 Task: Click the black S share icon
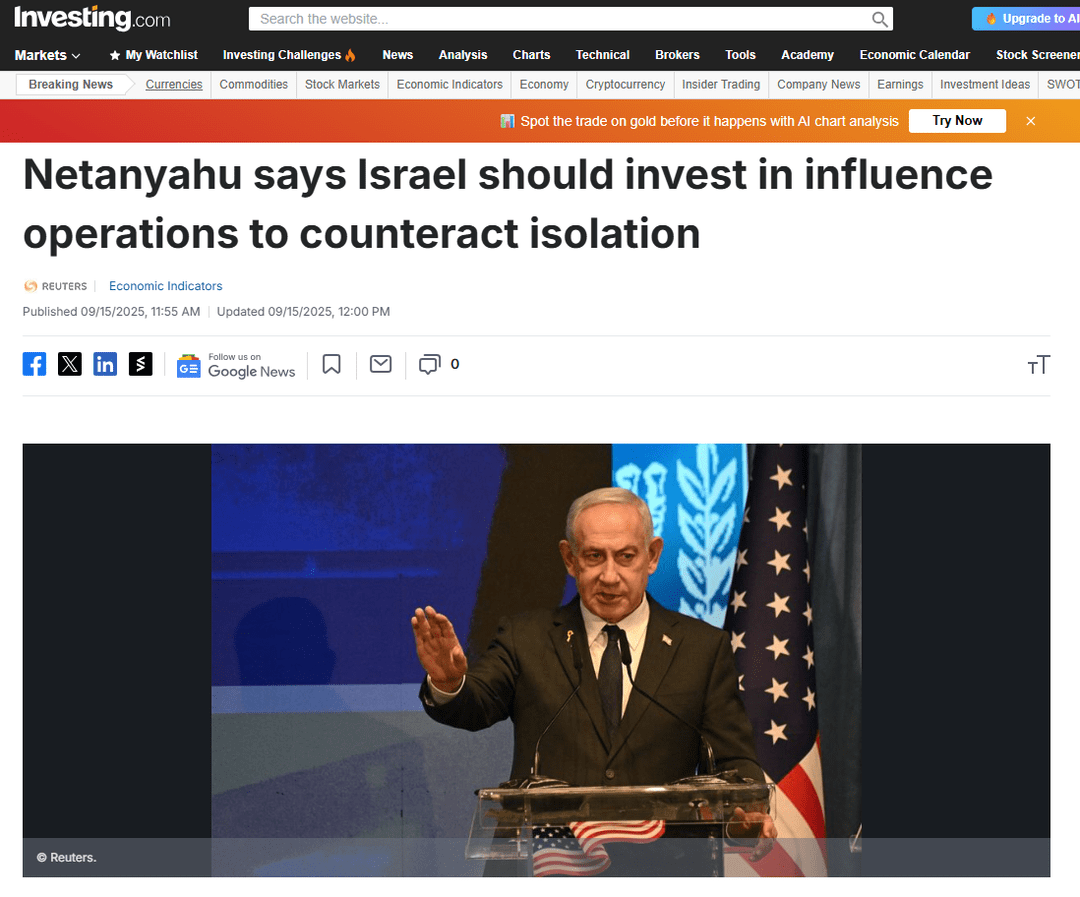(x=141, y=364)
